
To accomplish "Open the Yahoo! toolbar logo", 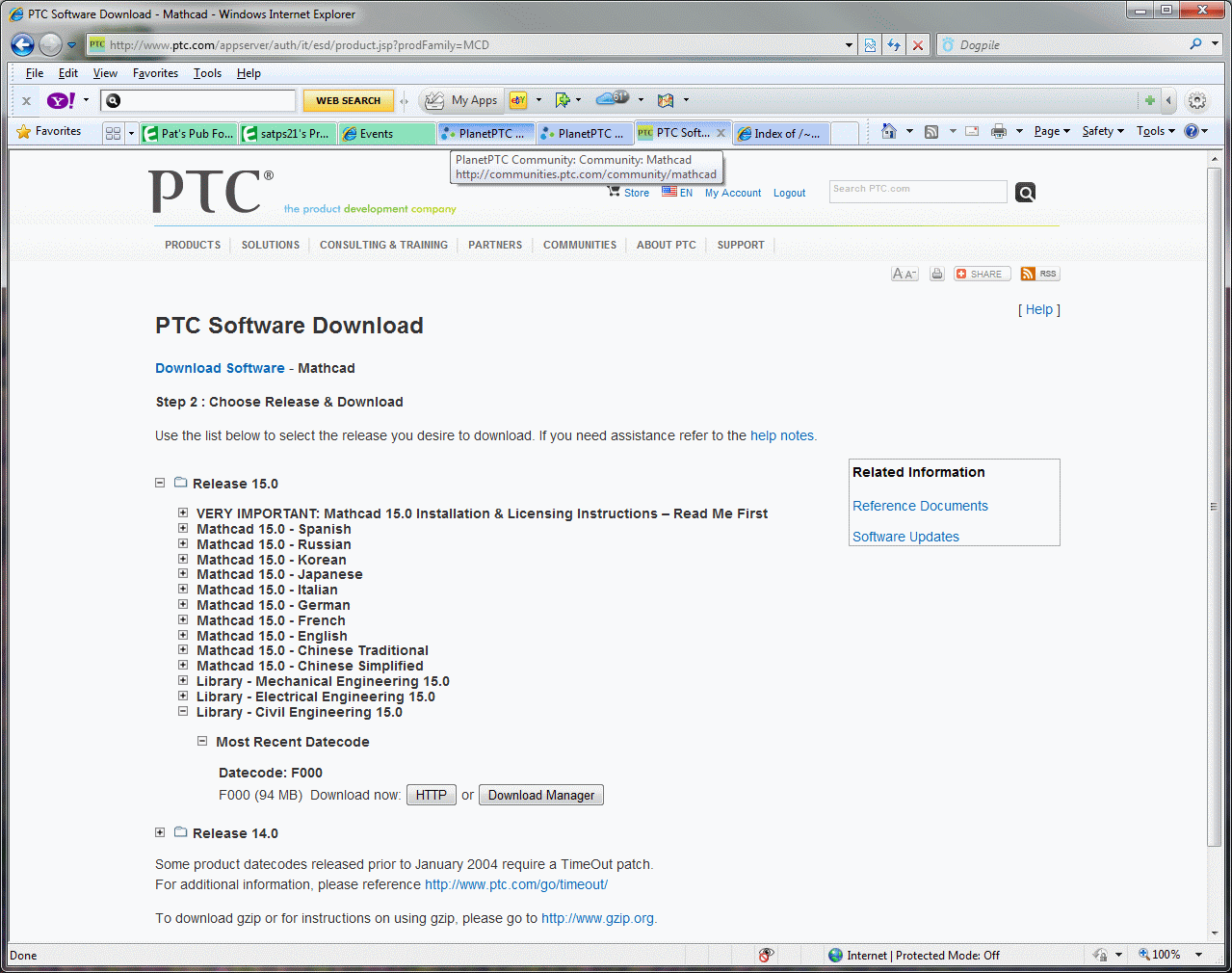I will point(62,100).
